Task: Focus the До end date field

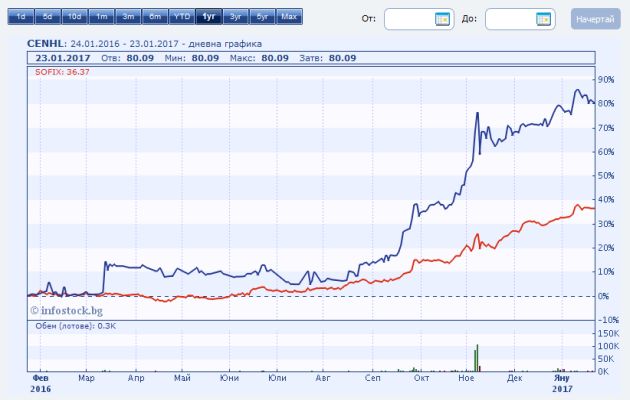Action: (x=520, y=19)
